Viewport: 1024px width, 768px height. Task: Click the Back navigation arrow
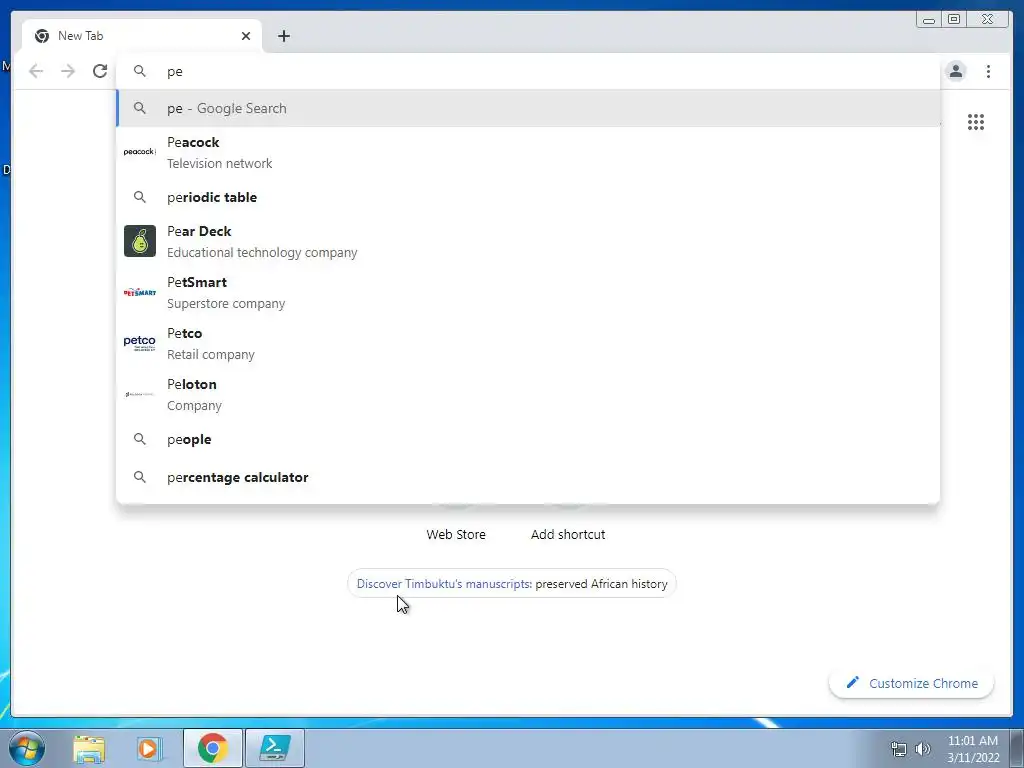pyautogui.click(x=36, y=71)
